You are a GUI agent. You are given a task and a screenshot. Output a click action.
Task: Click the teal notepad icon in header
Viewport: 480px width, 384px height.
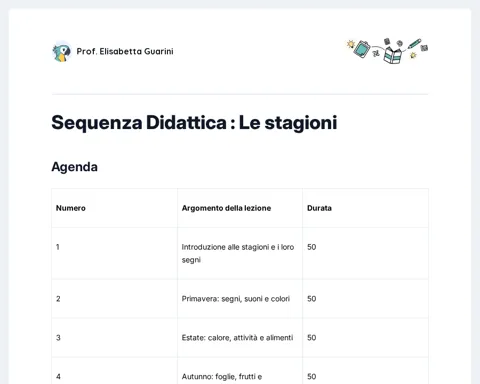point(362,49)
